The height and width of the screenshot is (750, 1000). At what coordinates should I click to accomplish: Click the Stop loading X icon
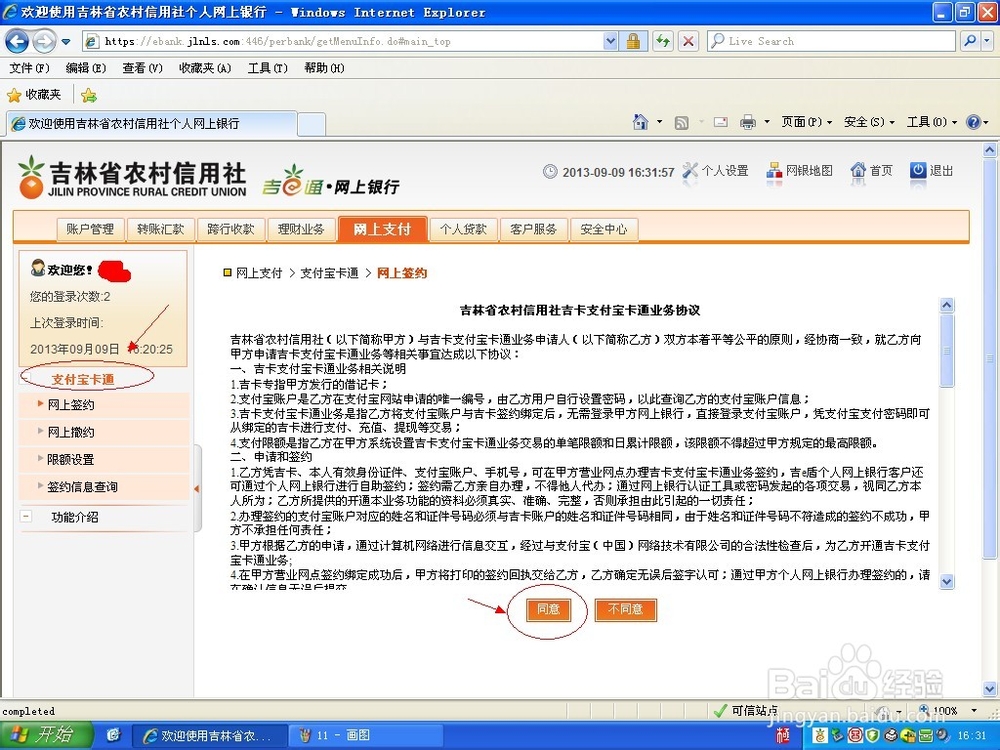pos(688,41)
